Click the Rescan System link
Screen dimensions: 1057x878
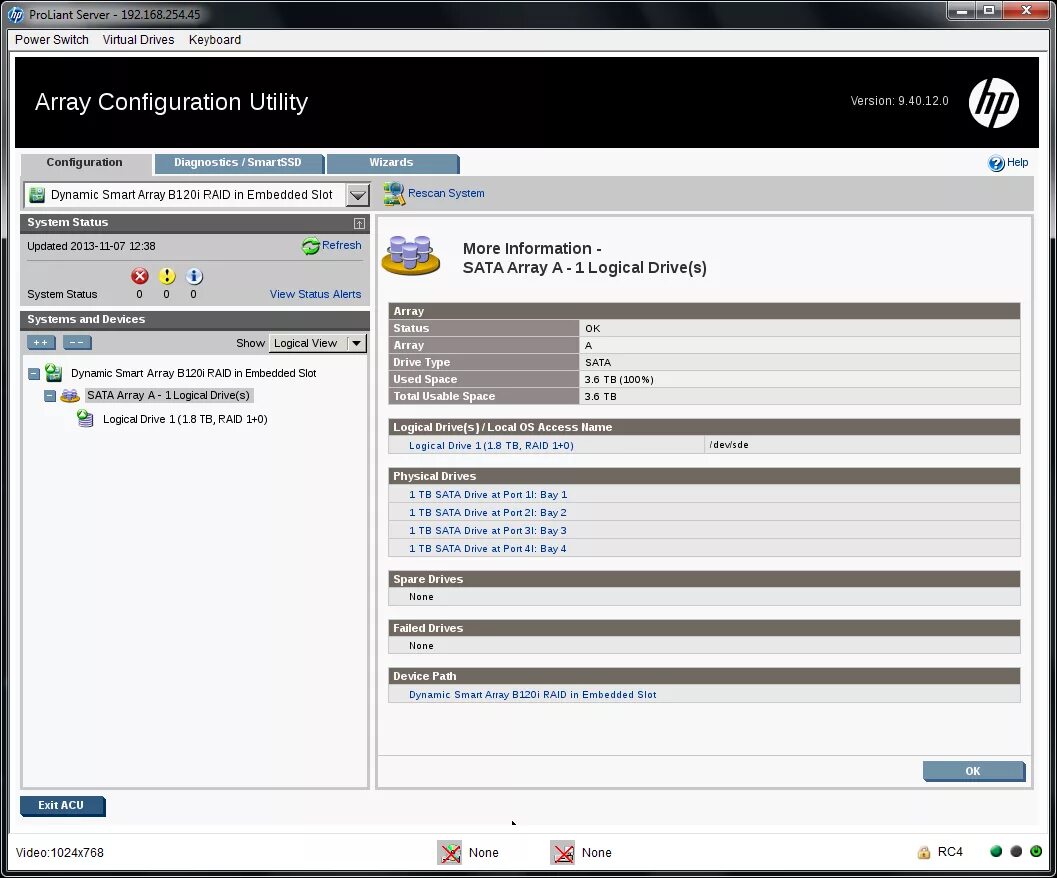pyautogui.click(x=446, y=194)
